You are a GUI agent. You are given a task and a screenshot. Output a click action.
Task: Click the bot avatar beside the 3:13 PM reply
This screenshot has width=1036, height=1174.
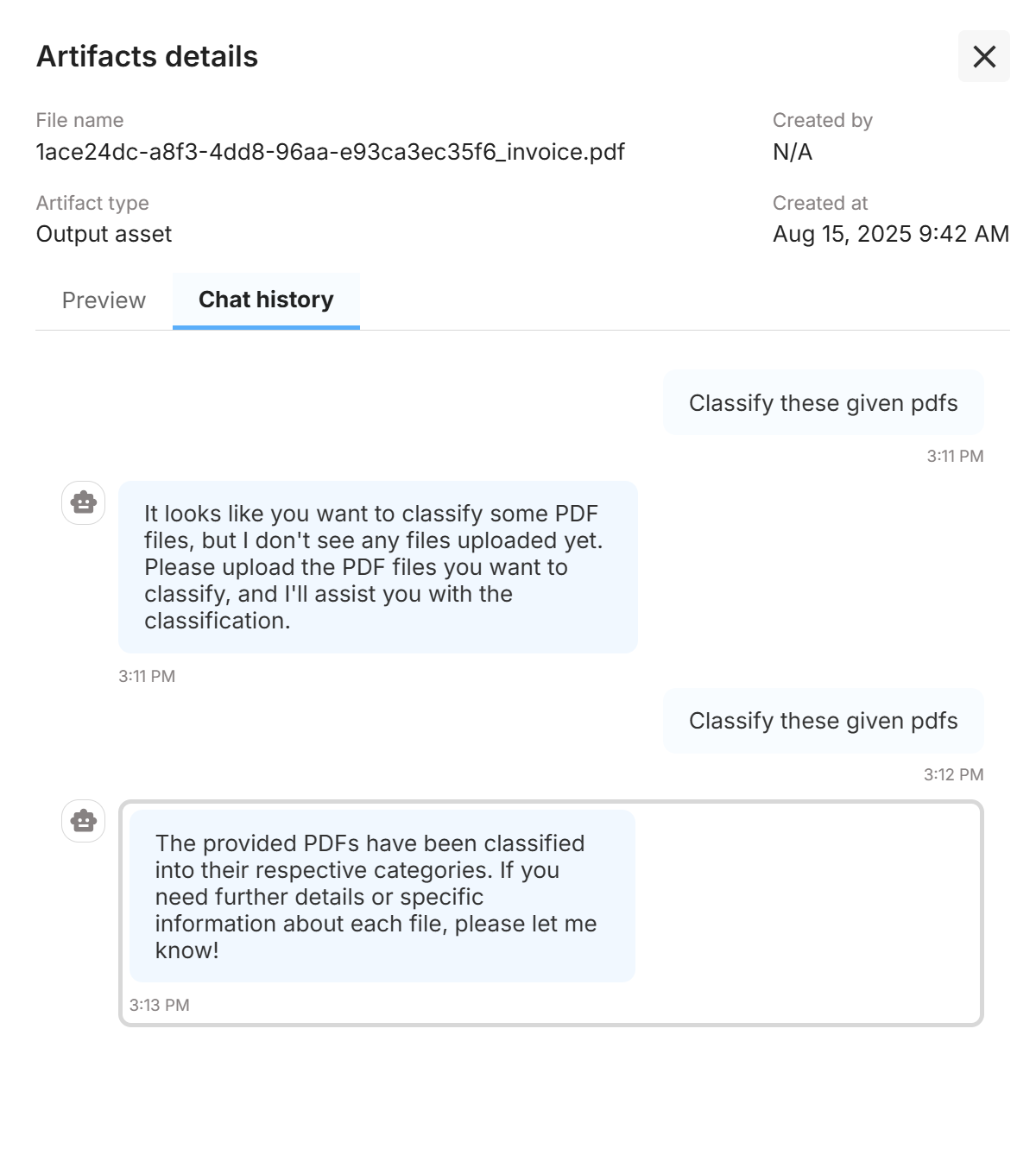tap(84, 821)
